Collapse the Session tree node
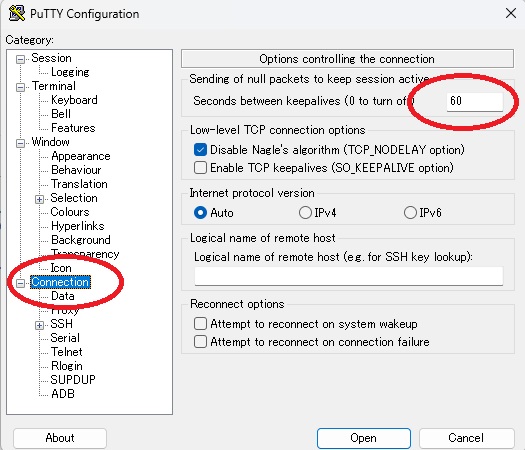 click(x=20, y=59)
